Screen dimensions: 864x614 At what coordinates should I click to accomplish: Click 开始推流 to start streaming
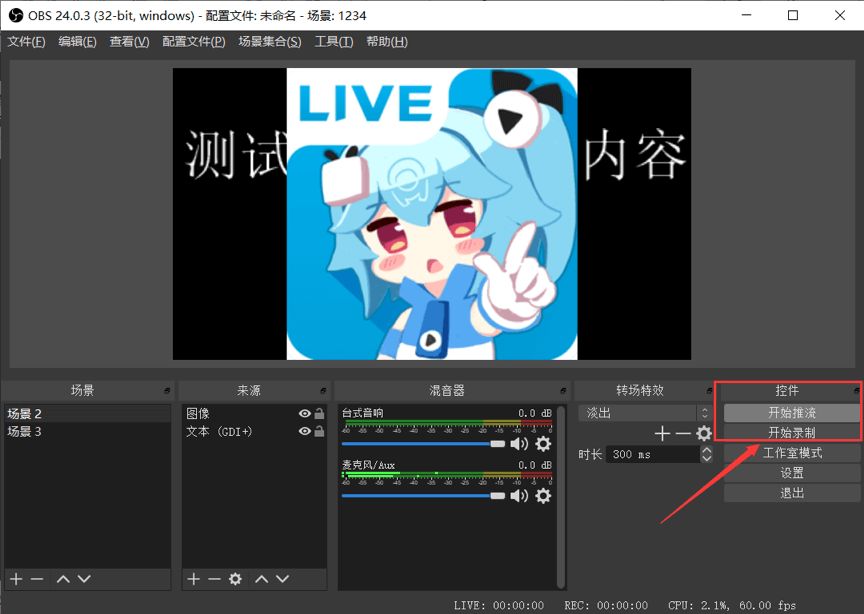792,413
